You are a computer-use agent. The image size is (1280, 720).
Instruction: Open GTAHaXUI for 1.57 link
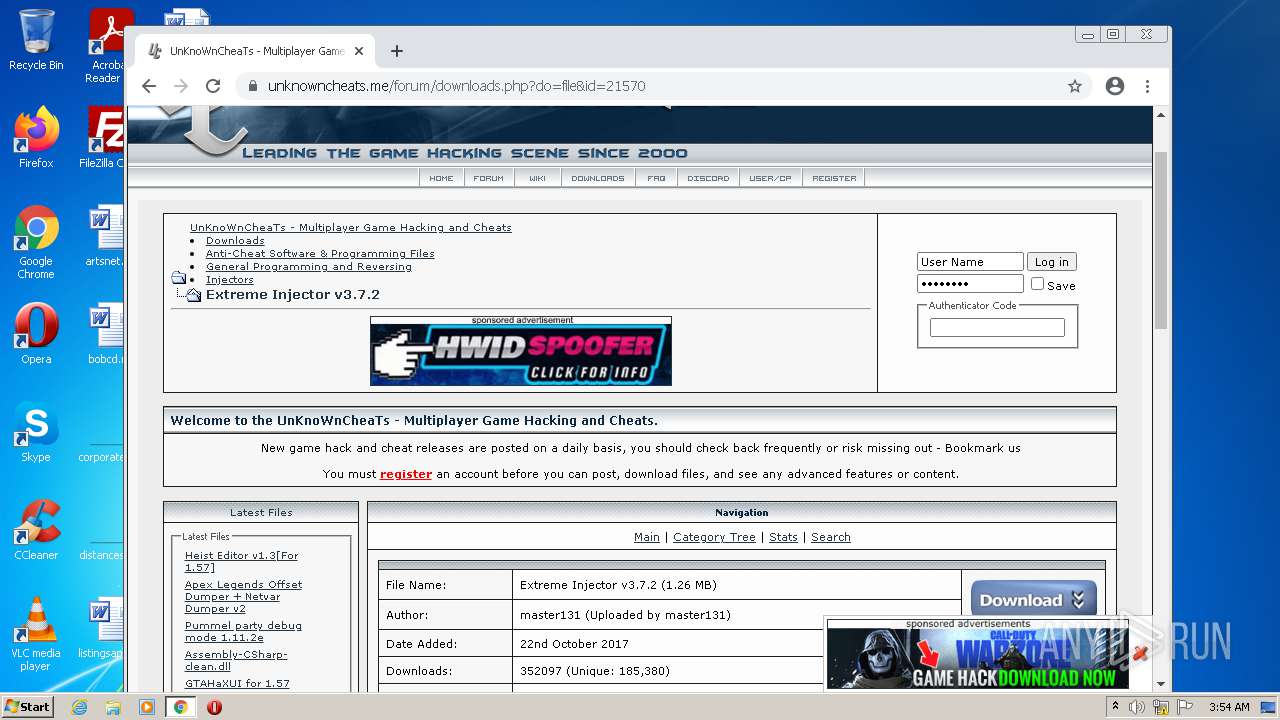click(x=237, y=683)
